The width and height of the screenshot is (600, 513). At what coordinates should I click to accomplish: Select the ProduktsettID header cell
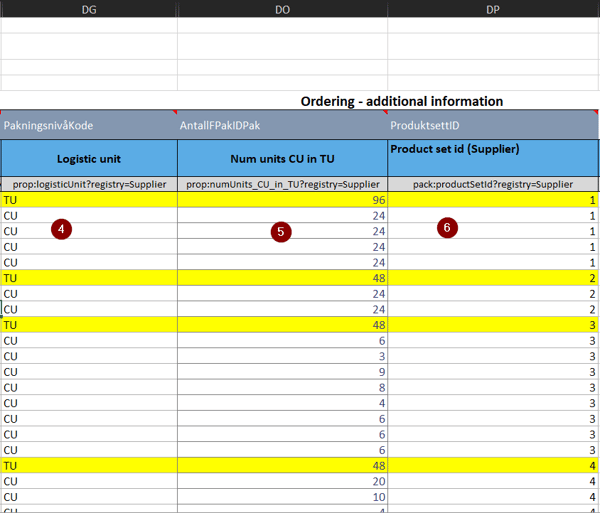point(493,125)
